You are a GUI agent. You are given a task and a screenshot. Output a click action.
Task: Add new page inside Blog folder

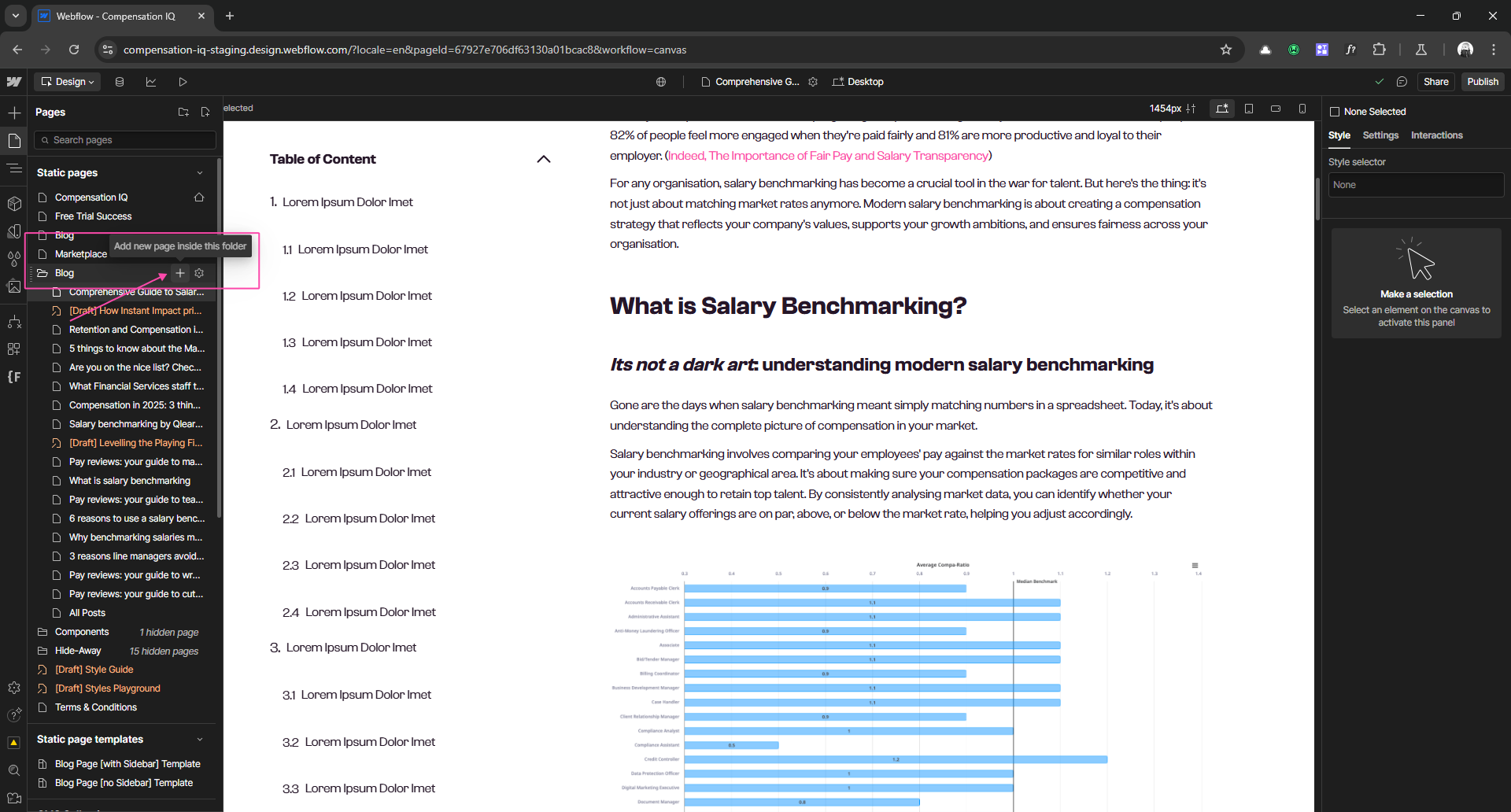click(x=180, y=273)
